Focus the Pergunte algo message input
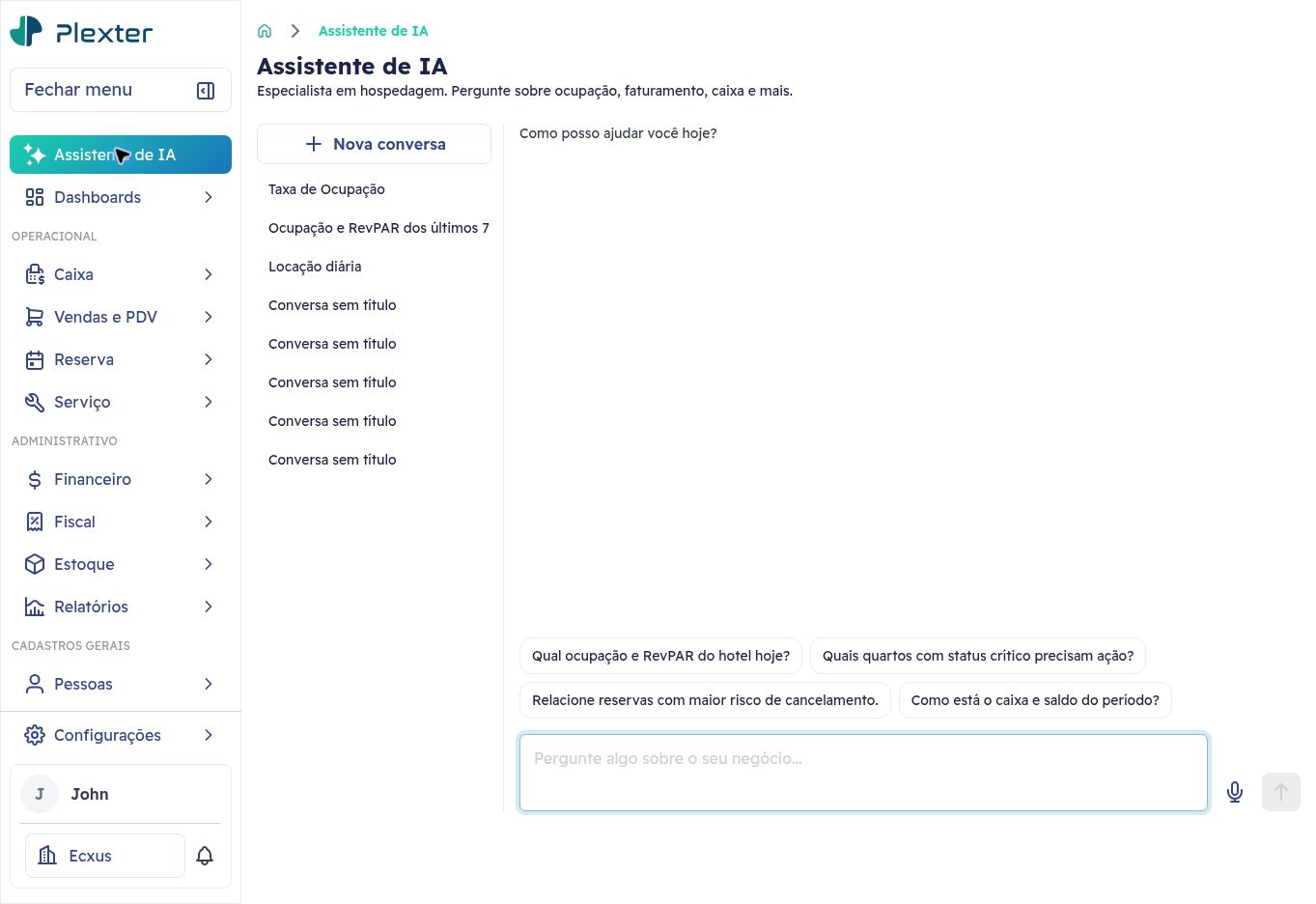The height and width of the screenshot is (904, 1316). coord(863,773)
